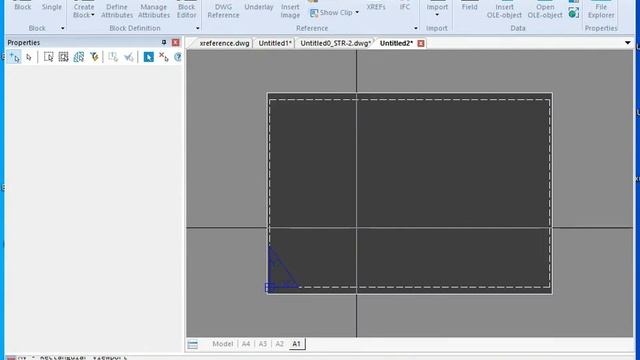Insert a Field from ribbon
This screenshot has width=640, height=360.
coord(469,7)
